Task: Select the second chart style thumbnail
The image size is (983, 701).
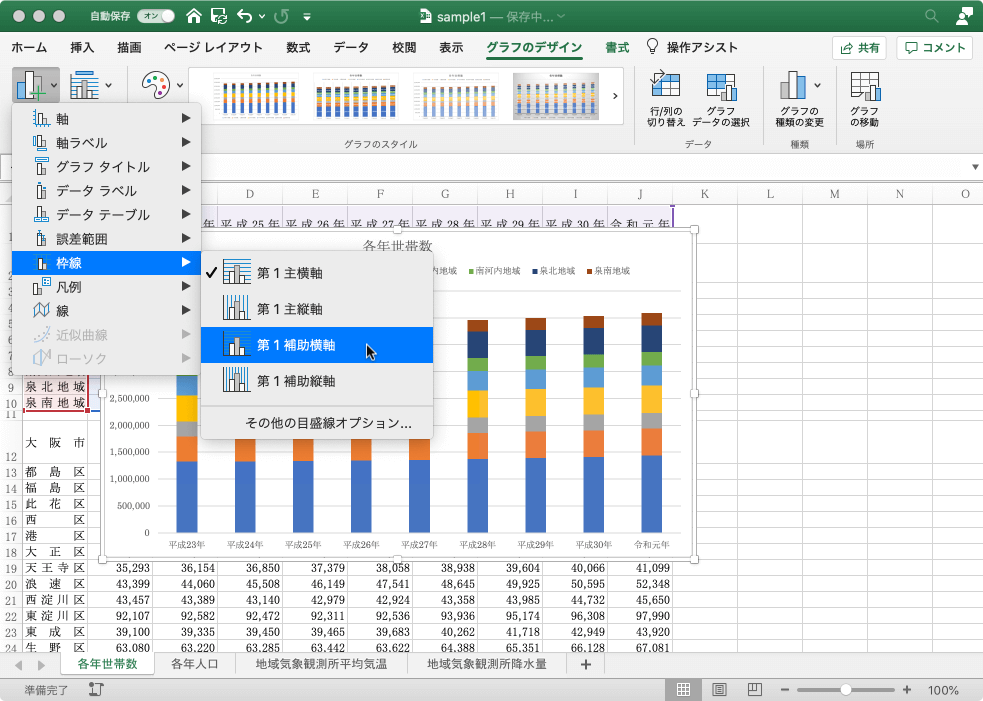Action: [x=355, y=96]
